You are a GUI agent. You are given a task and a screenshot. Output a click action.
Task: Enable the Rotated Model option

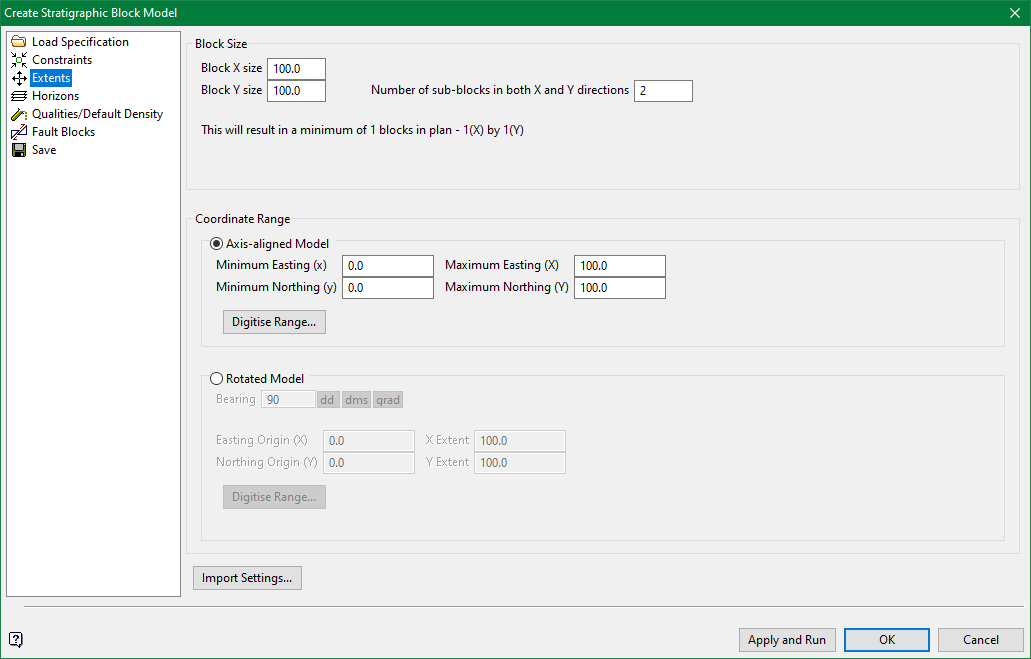(217, 378)
